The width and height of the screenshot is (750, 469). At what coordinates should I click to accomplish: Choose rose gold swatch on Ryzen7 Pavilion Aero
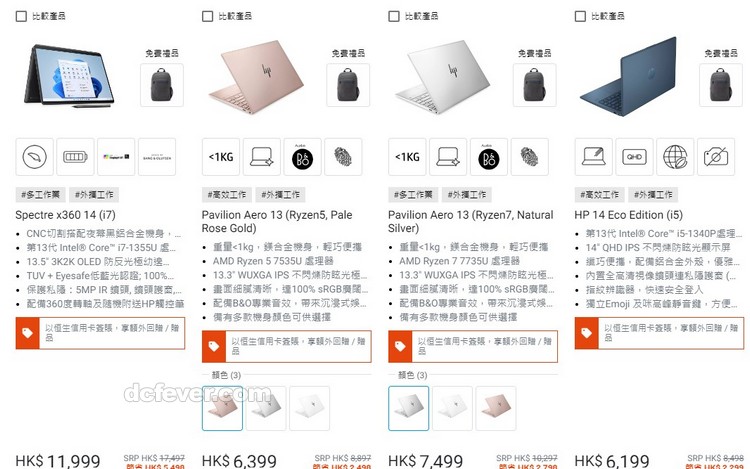(x=496, y=408)
